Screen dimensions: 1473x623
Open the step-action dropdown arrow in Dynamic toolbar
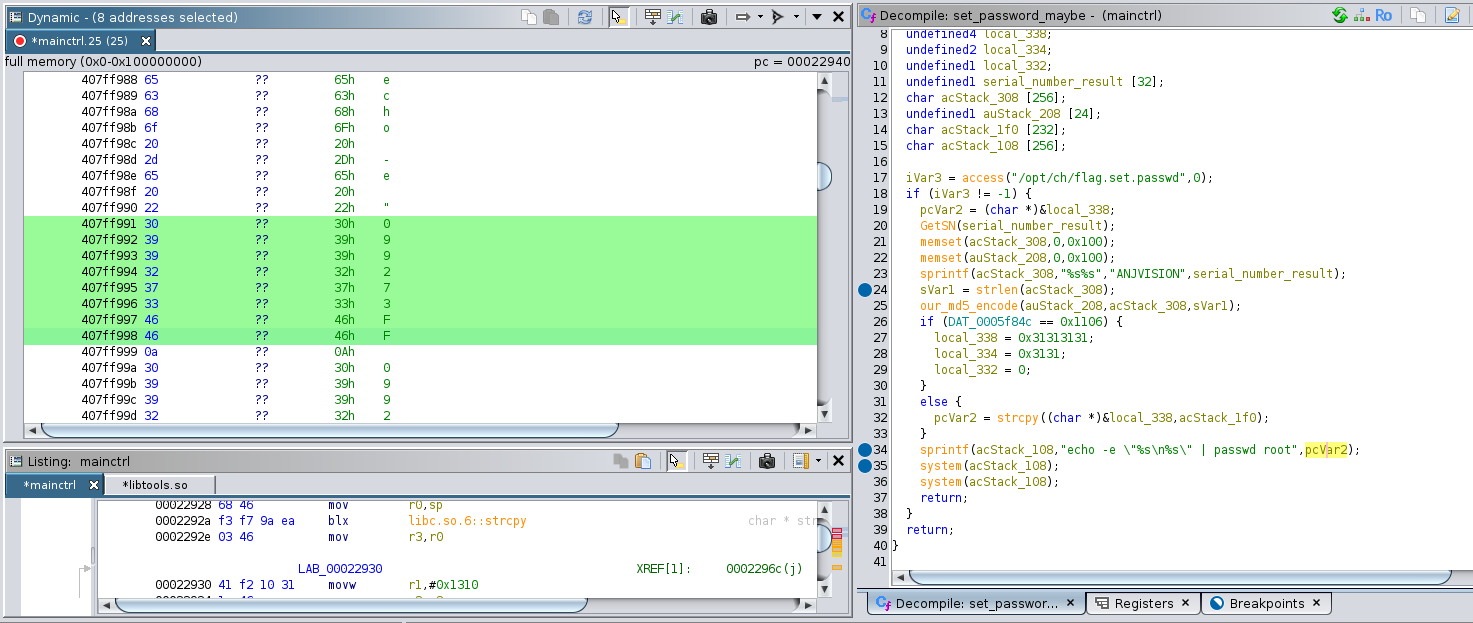point(798,16)
